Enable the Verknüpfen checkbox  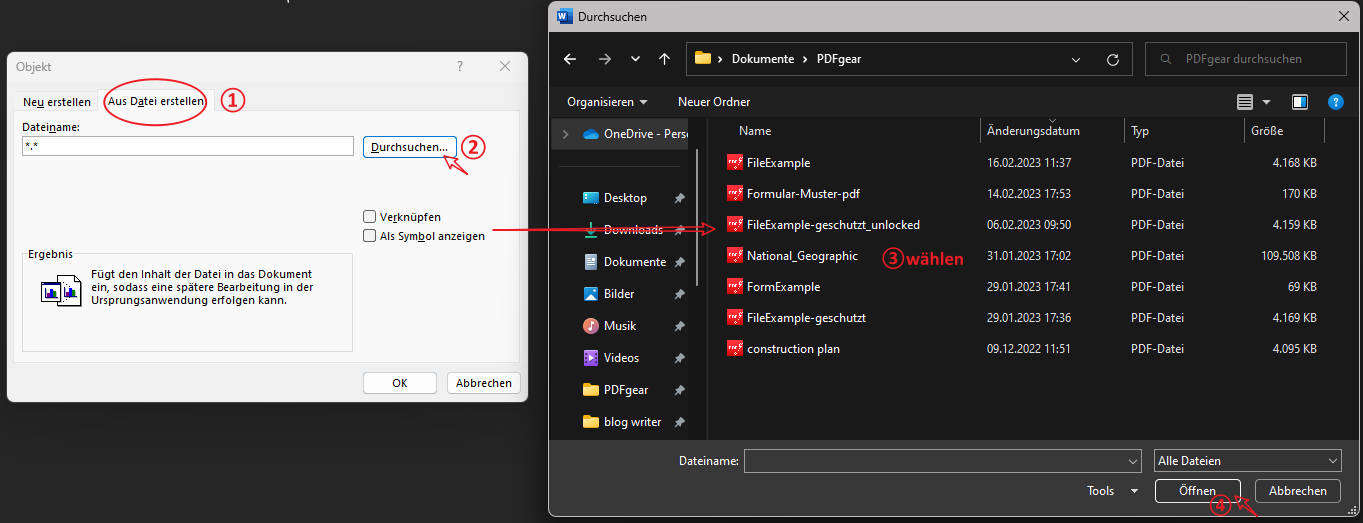370,217
